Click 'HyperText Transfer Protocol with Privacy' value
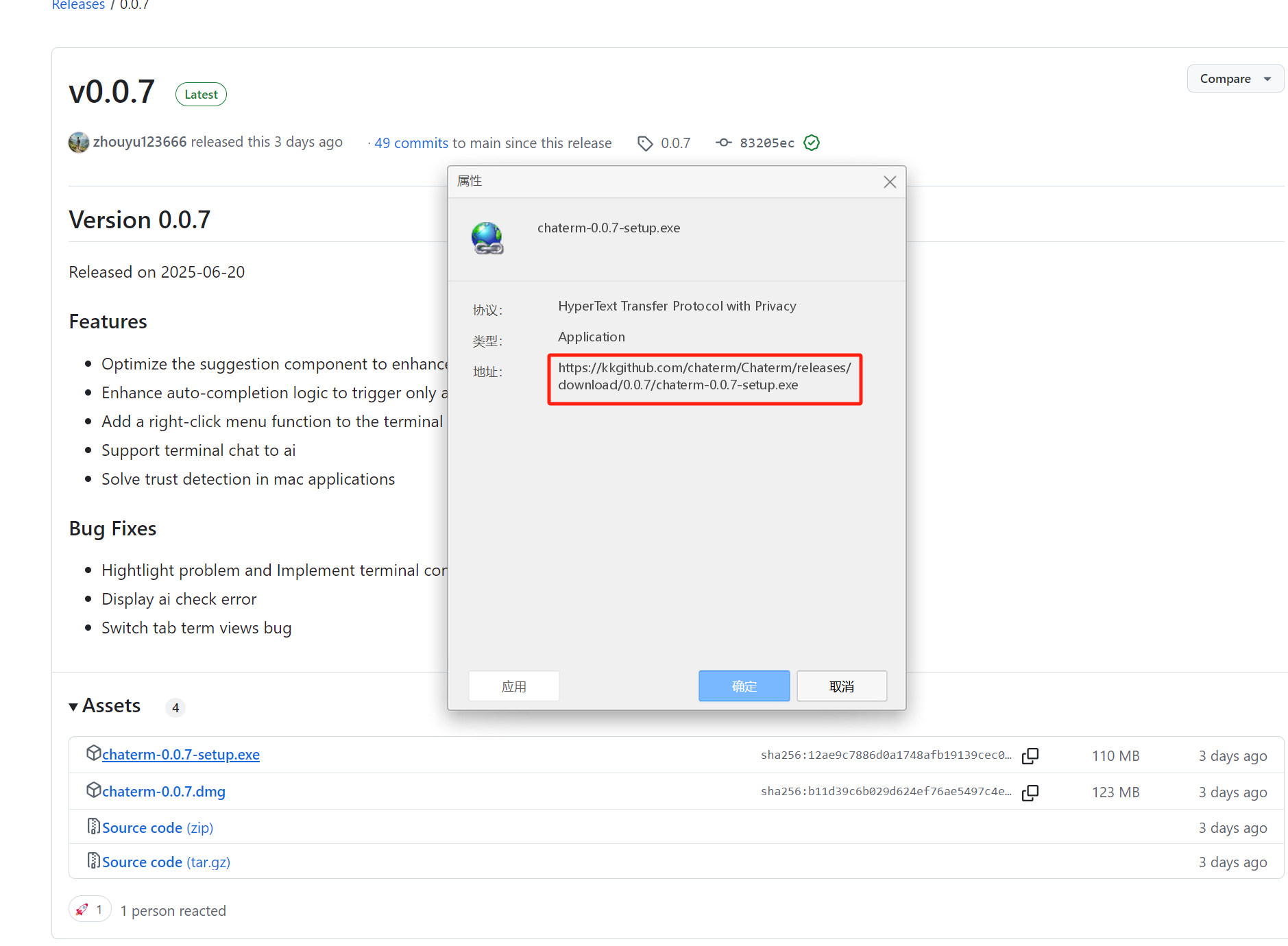The width and height of the screenshot is (1288, 946). click(677, 306)
